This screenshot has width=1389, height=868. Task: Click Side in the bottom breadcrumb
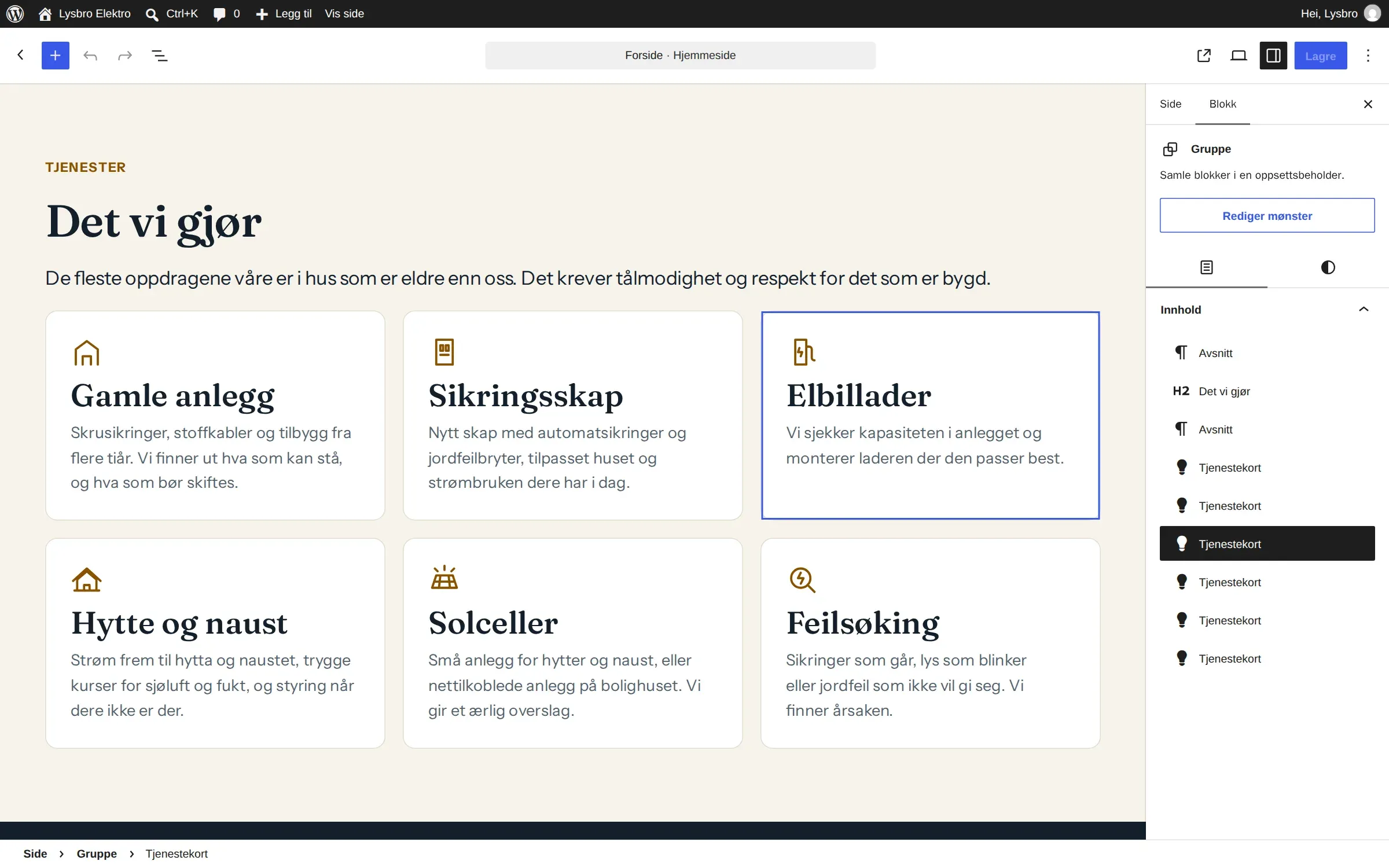click(35, 854)
